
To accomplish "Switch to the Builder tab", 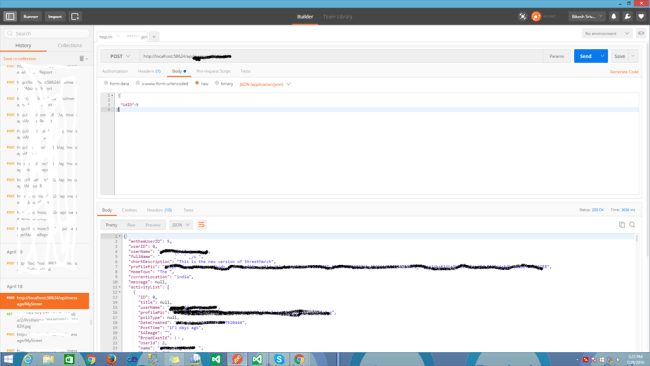I will tap(305, 17).
